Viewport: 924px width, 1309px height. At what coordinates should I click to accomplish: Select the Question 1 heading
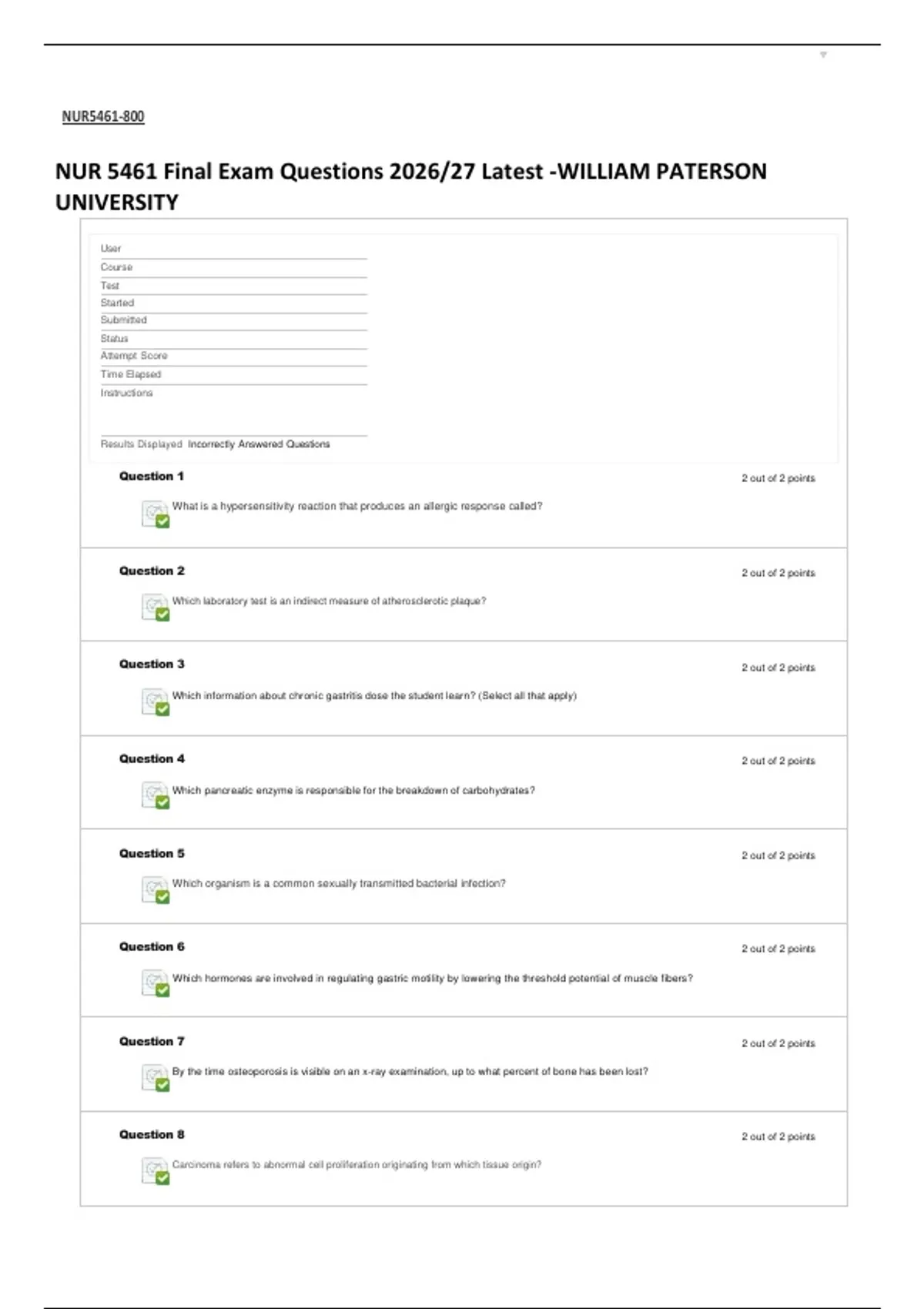[x=152, y=477]
